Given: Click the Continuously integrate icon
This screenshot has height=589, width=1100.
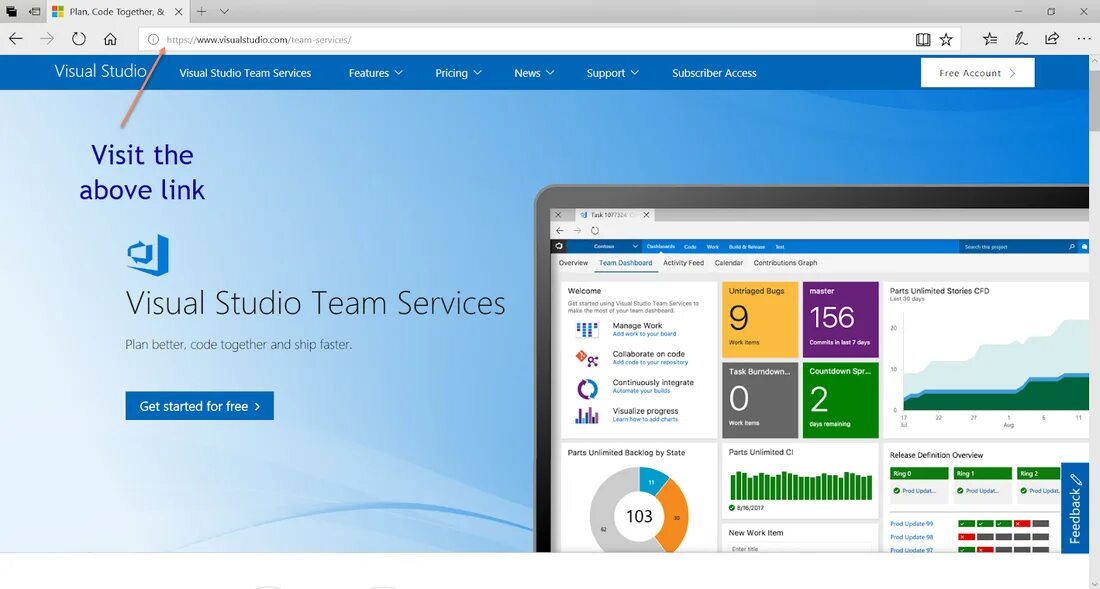Looking at the screenshot, I should tap(587, 388).
